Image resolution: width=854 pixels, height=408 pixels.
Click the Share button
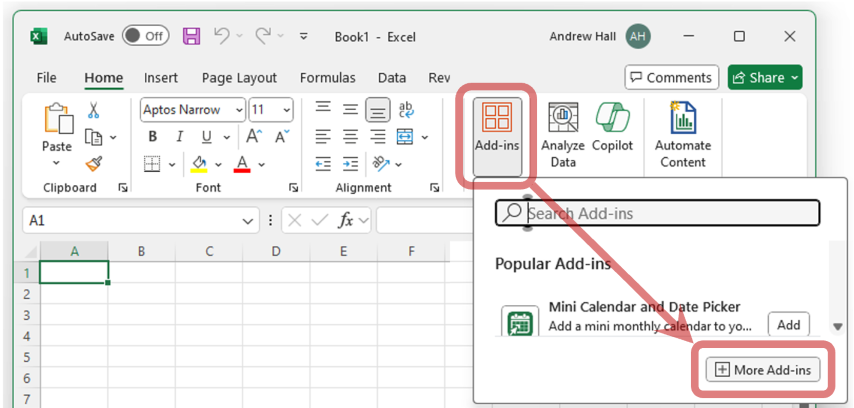pos(765,77)
